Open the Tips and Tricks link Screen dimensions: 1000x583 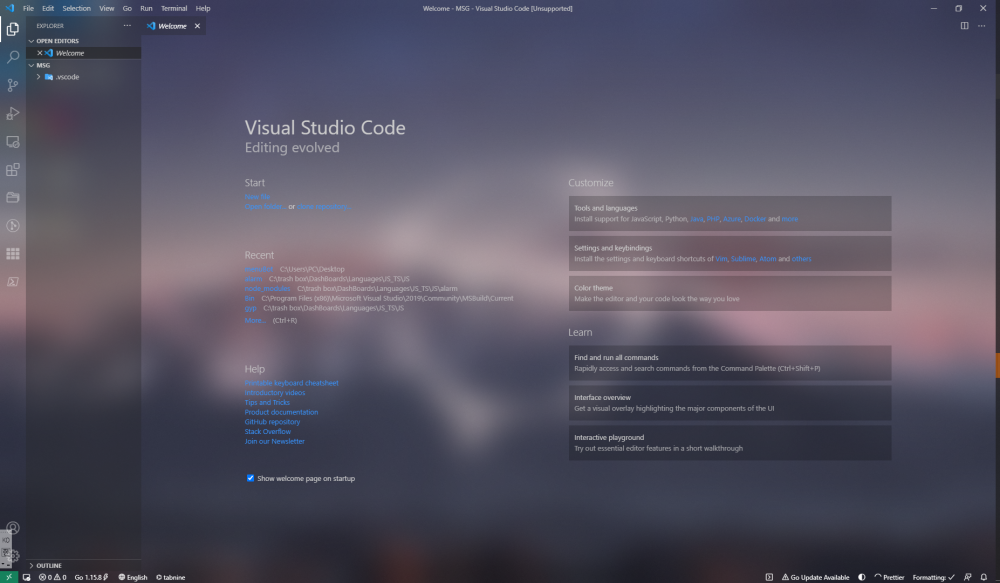click(x=267, y=402)
